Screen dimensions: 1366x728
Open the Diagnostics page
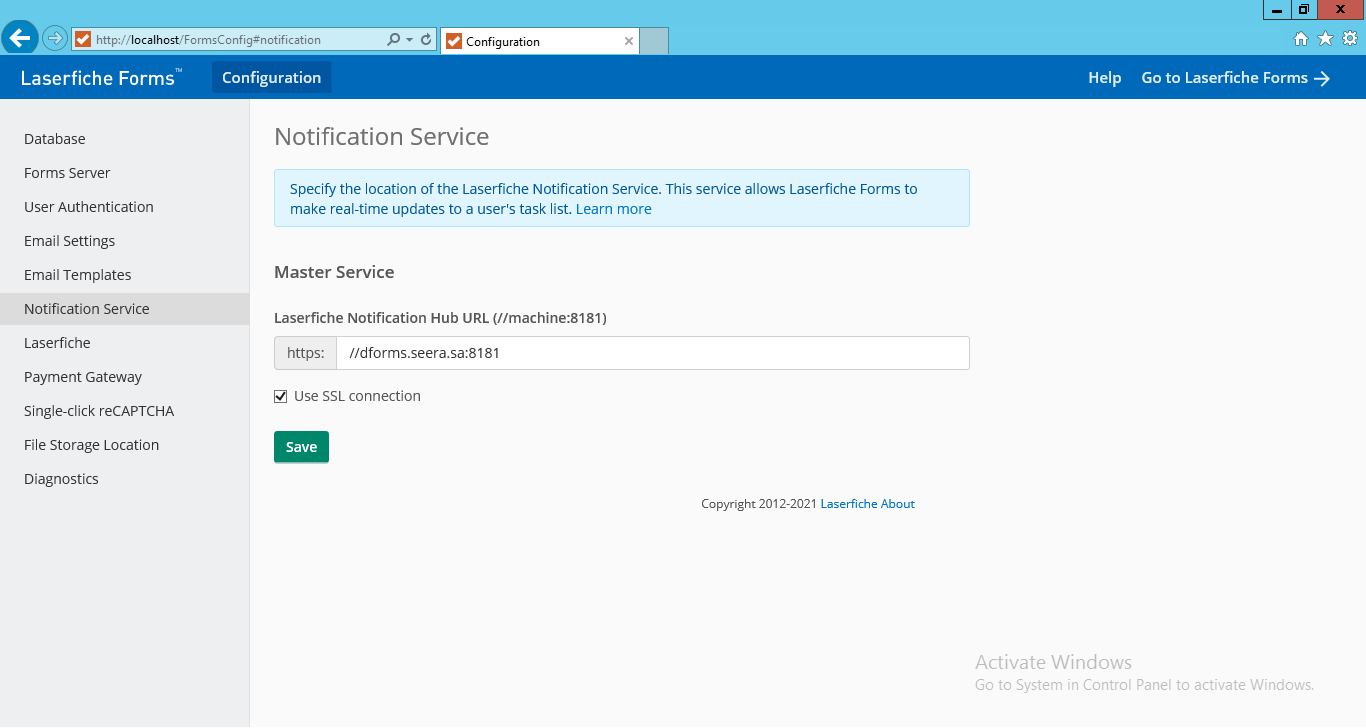(124, 479)
